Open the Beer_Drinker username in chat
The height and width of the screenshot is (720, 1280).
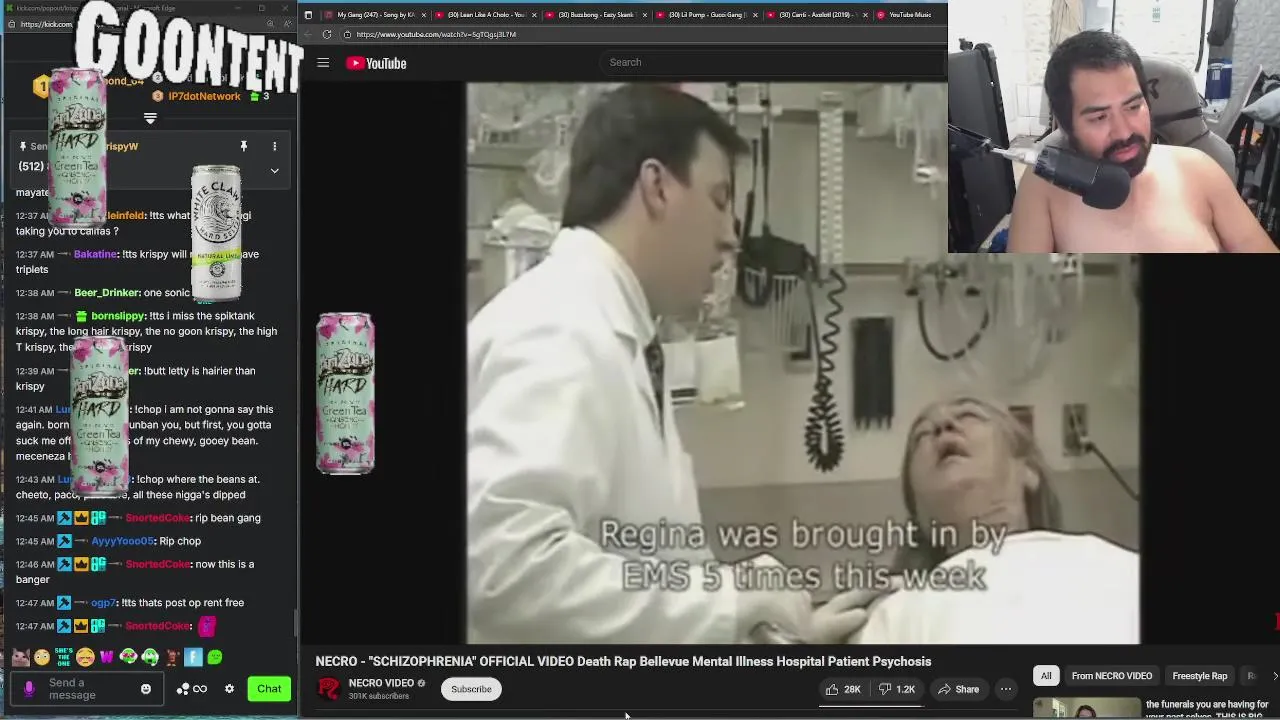coord(107,293)
